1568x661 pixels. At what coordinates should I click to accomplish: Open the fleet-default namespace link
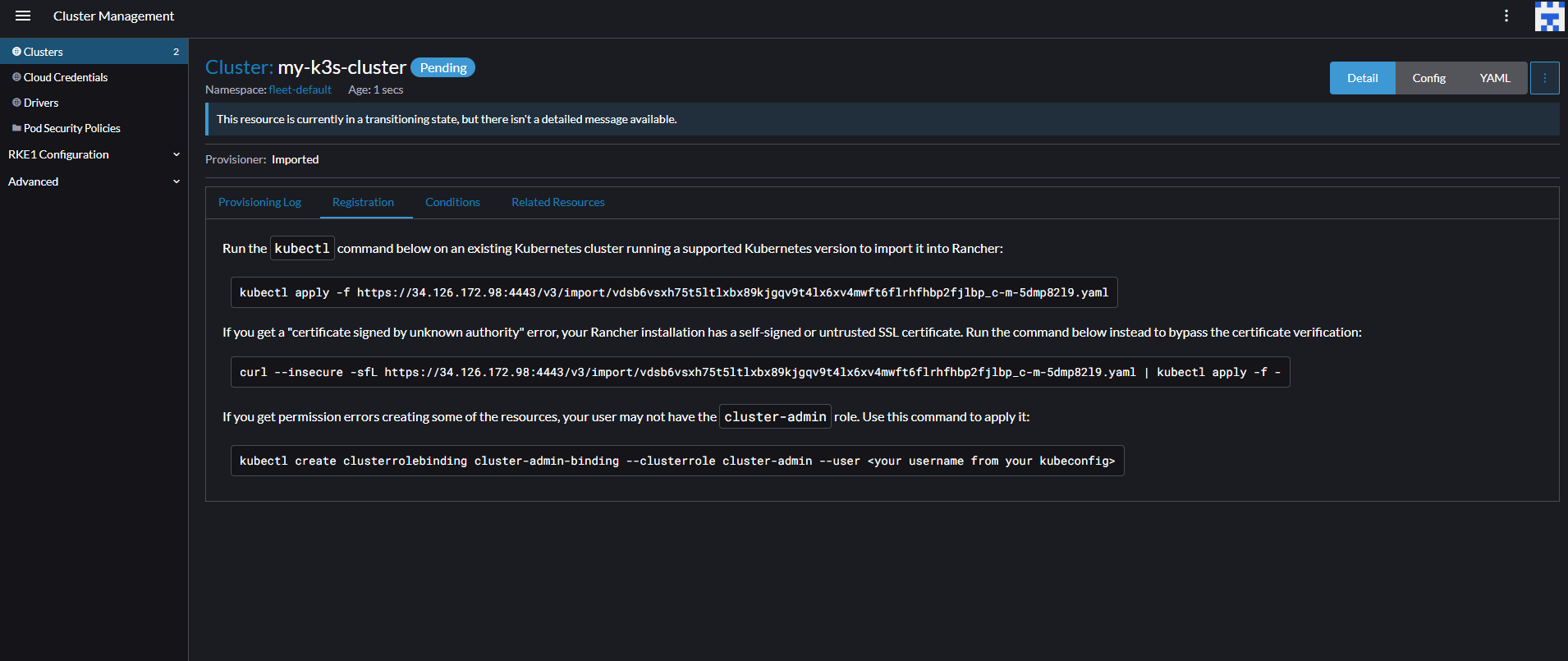[300, 90]
